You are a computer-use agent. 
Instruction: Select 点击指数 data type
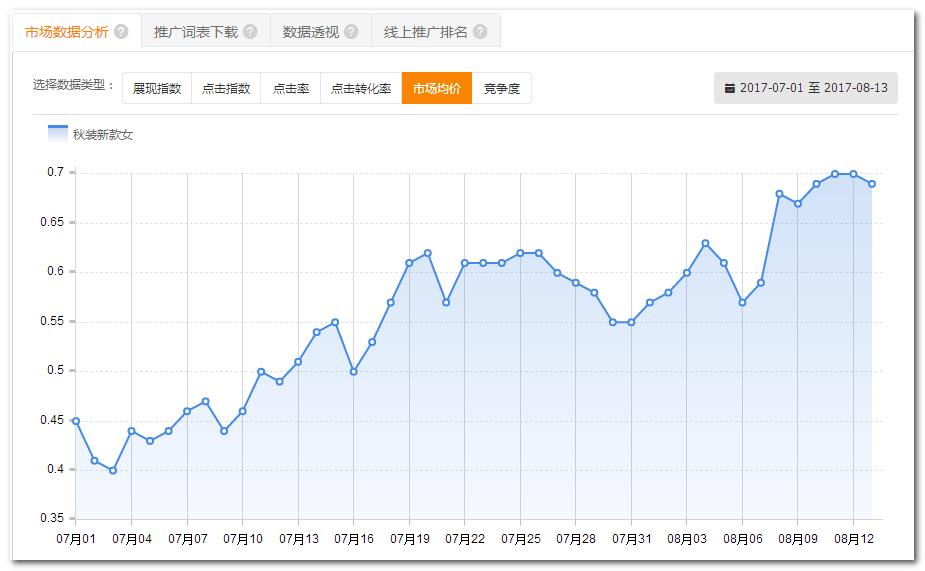pos(226,88)
